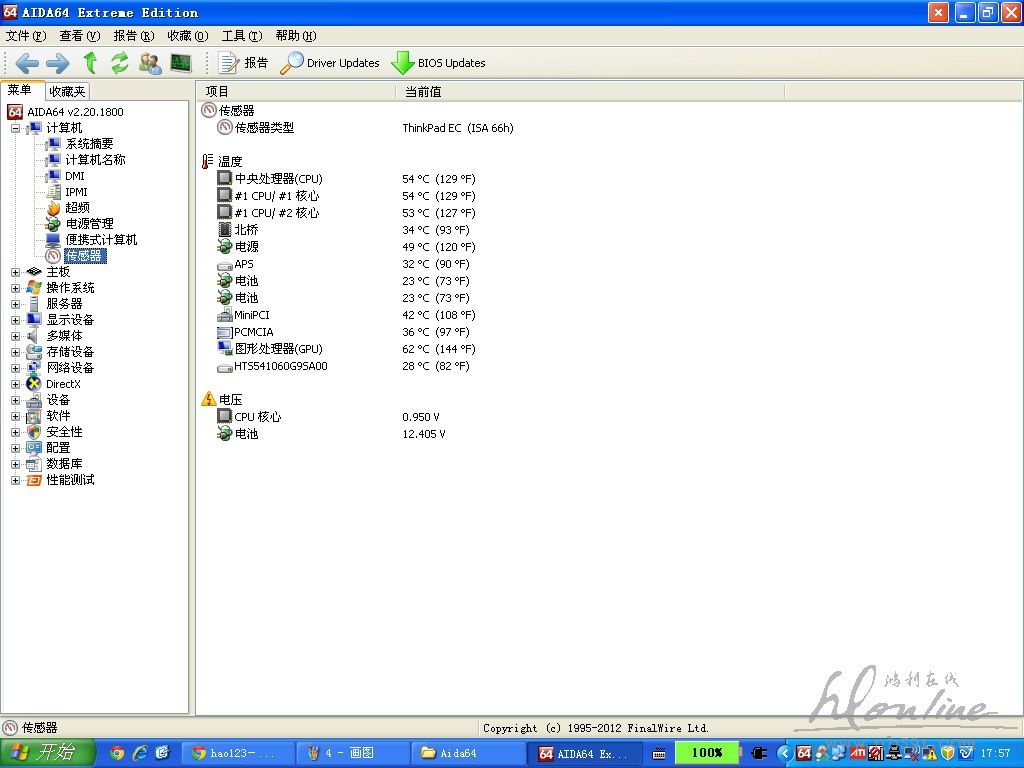Expand the 存储设备 tree node
Viewport: 1024px width, 768px height.
[x=16, y=352]
